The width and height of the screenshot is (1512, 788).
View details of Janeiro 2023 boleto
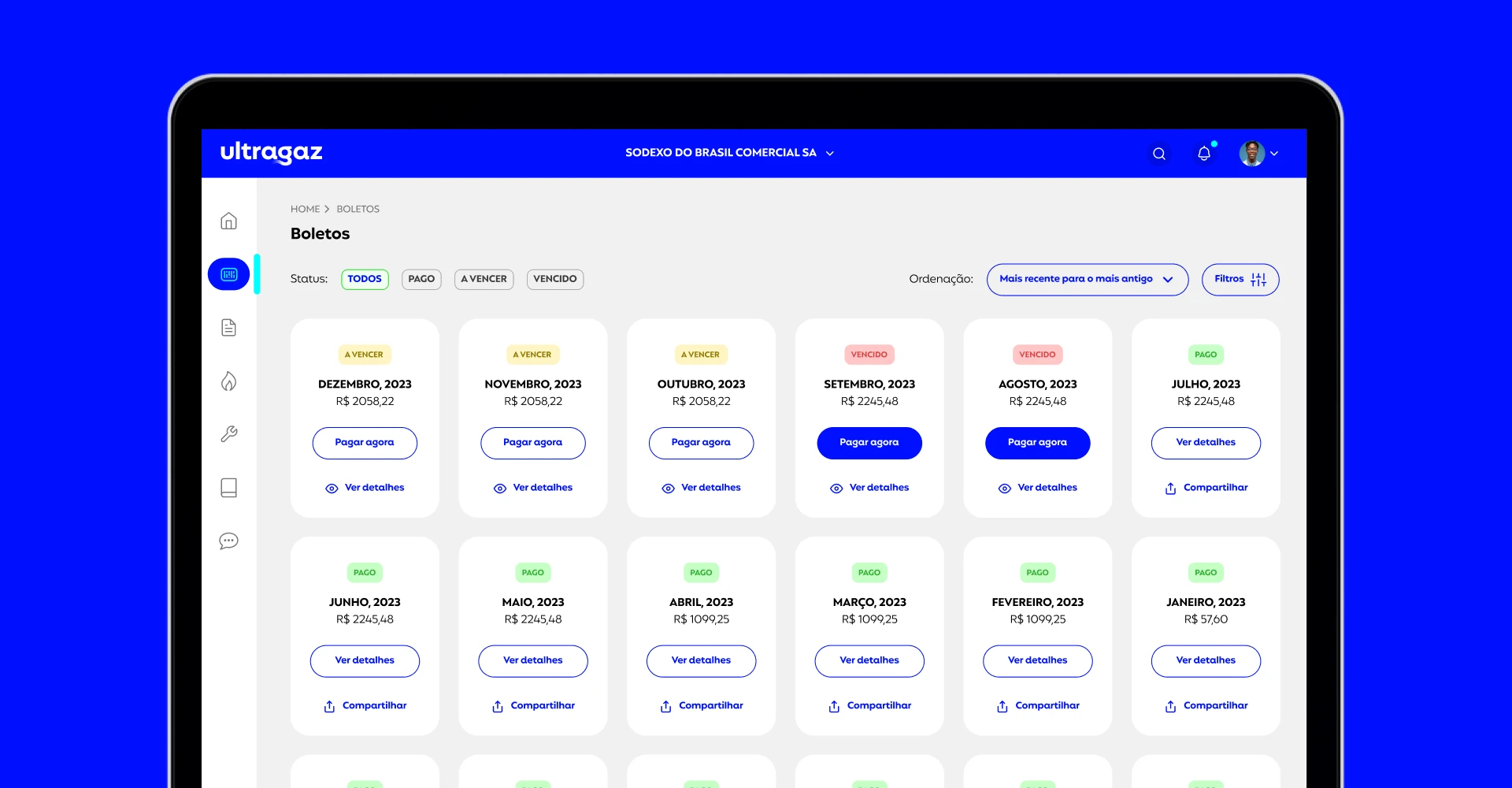coord(1206,661)
